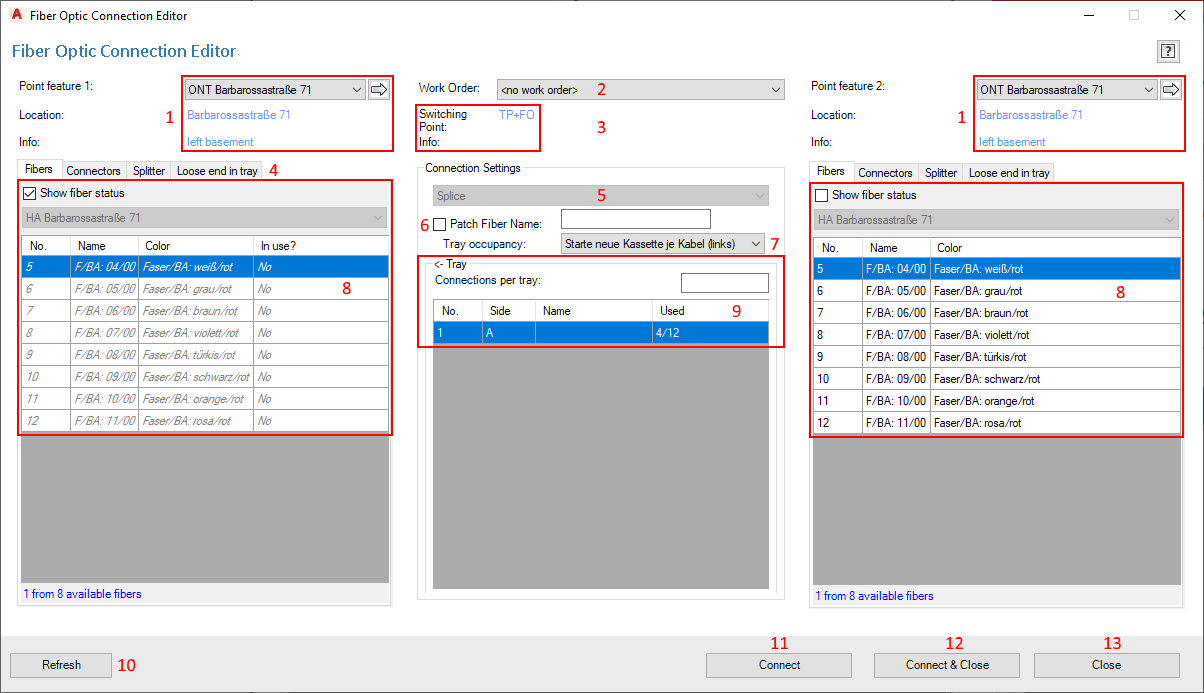Screen dimensions: 1204x693
Task: Uncheck Show fiber status in left panel
Action: coord(30,193)
